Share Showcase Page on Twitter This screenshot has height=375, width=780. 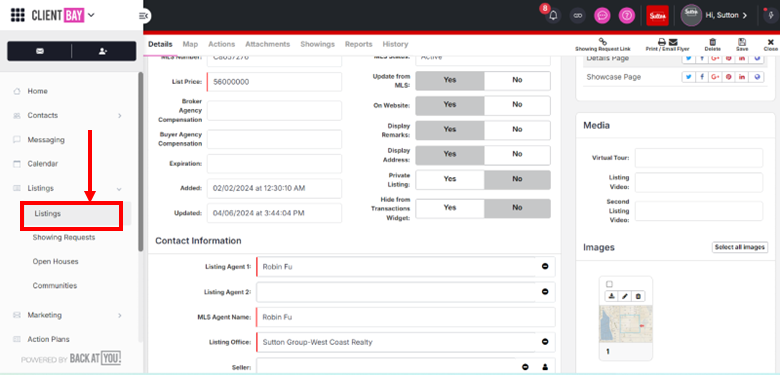[x=688, y=77]
